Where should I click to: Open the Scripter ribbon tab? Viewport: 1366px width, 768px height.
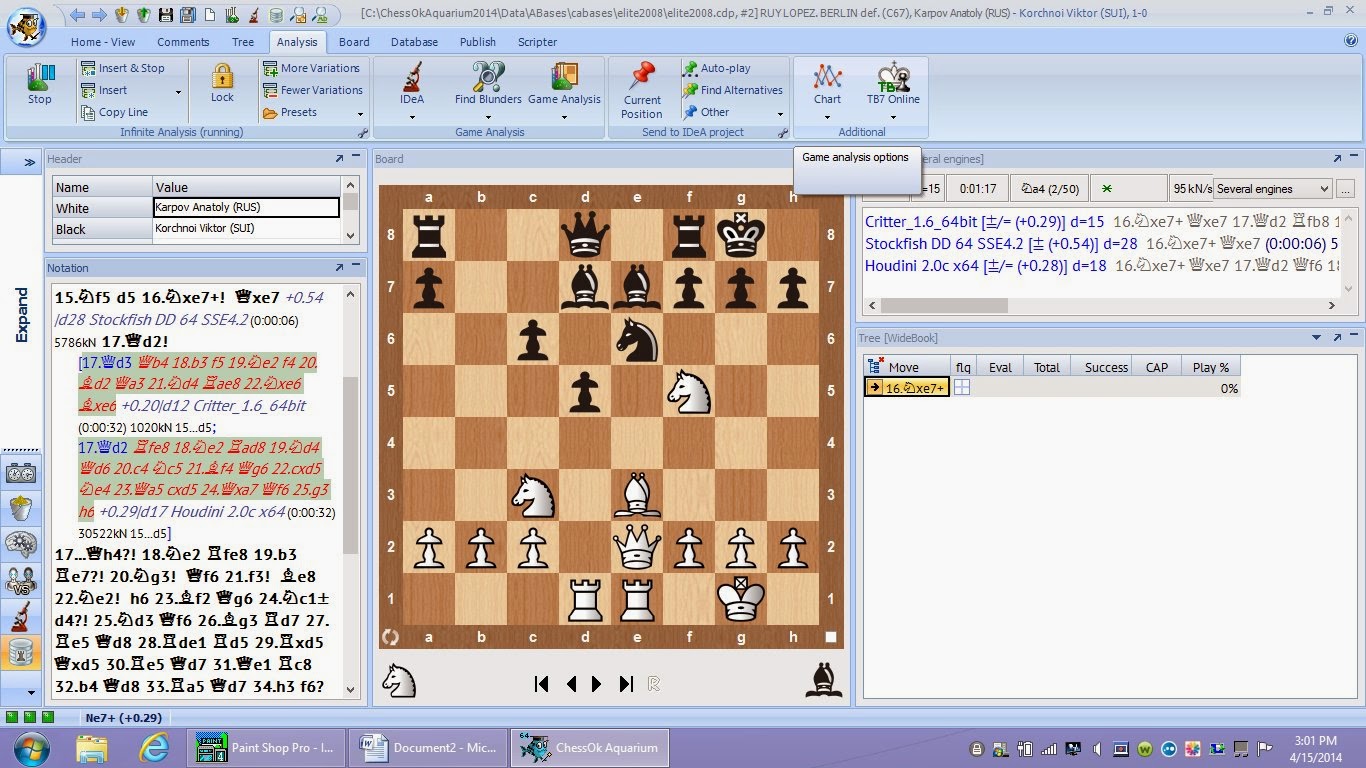(538, 42)
